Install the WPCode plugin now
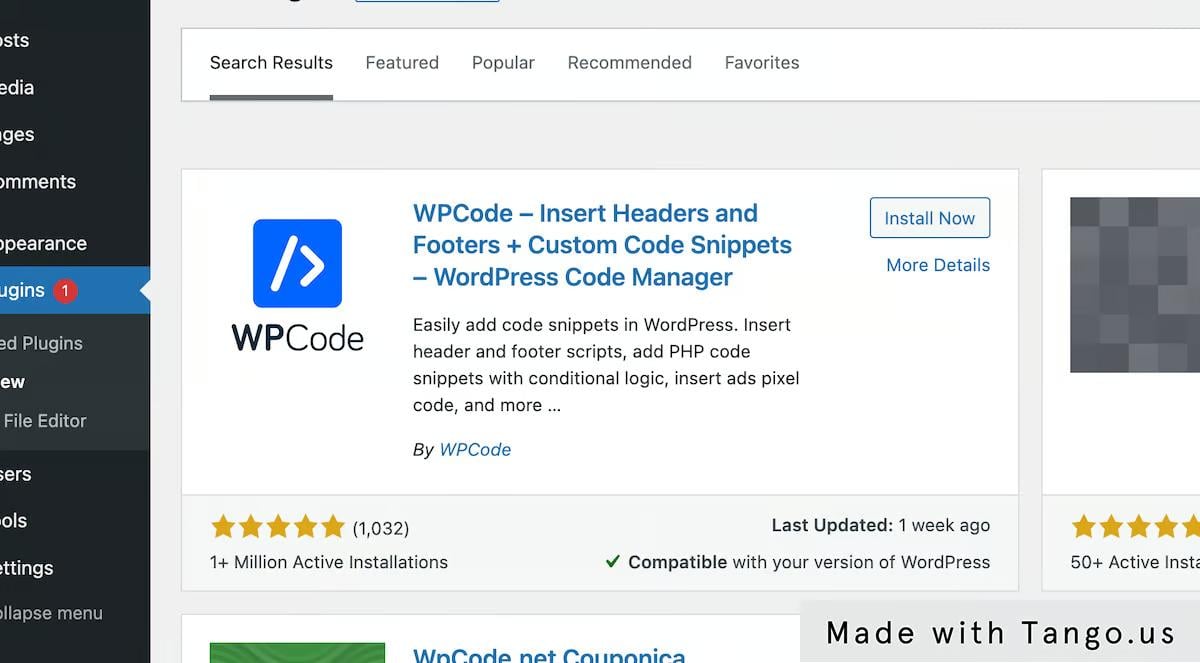 point(930,218)
